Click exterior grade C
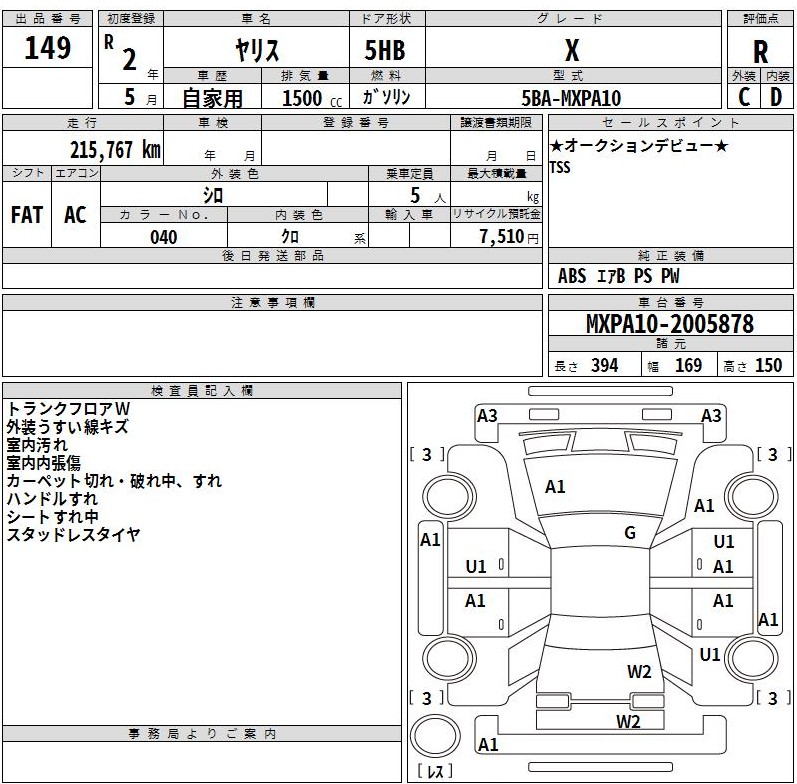The height and width of the screenshot is (784, 797). point(744,97)
